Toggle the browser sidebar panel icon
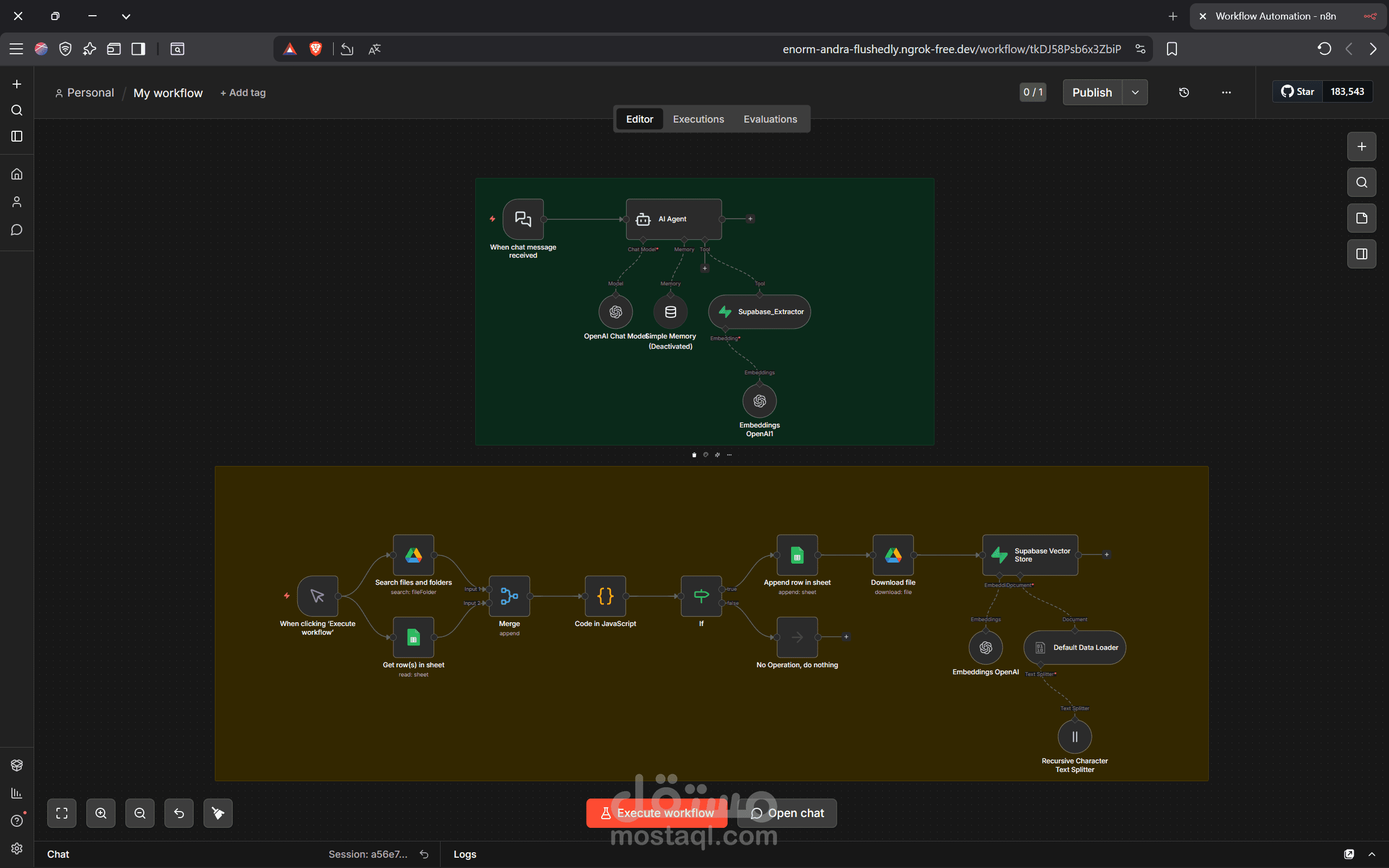1389x868 pixels. 138,49
